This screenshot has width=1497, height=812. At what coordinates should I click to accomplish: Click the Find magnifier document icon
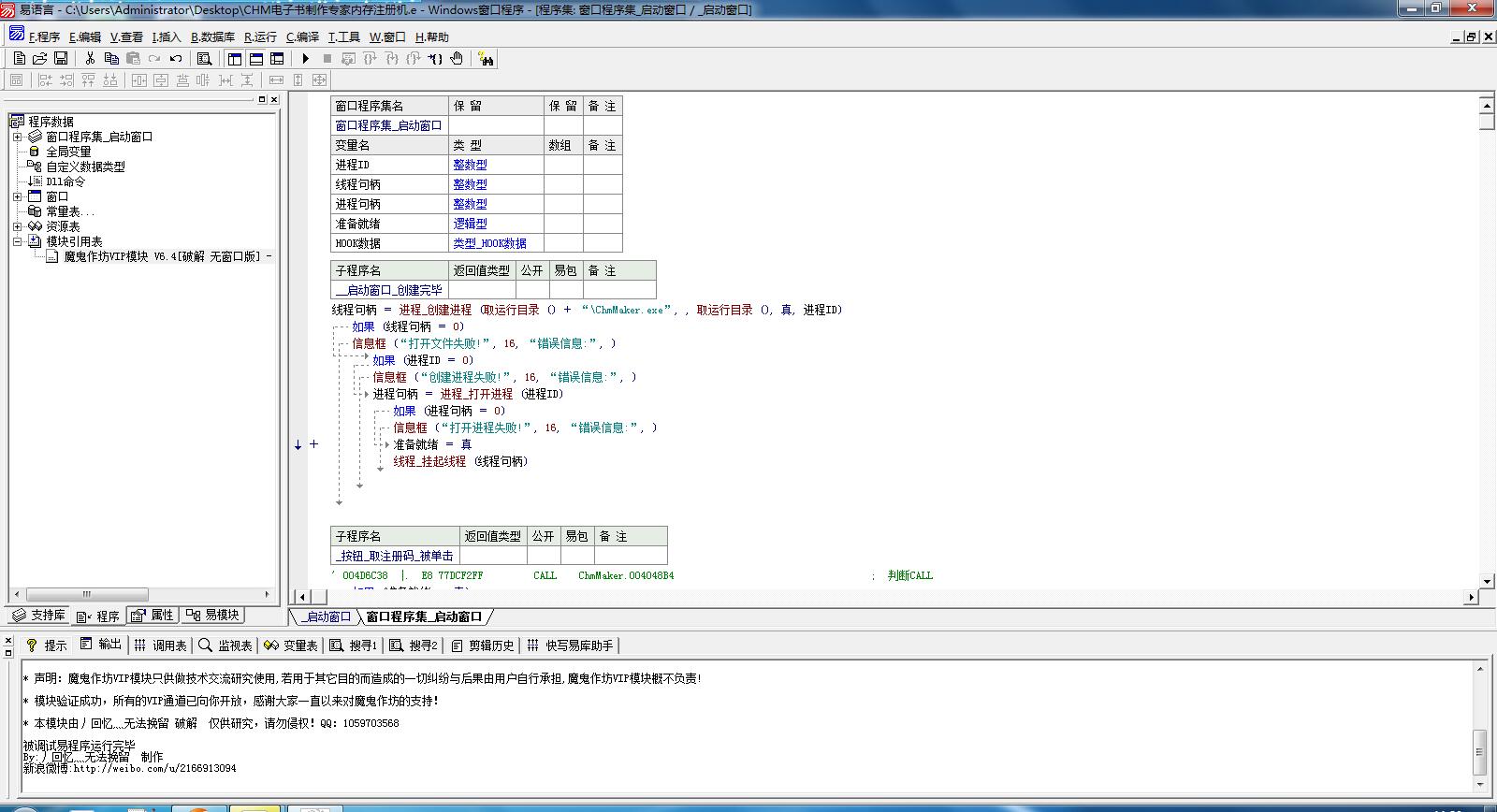[204, 58]
